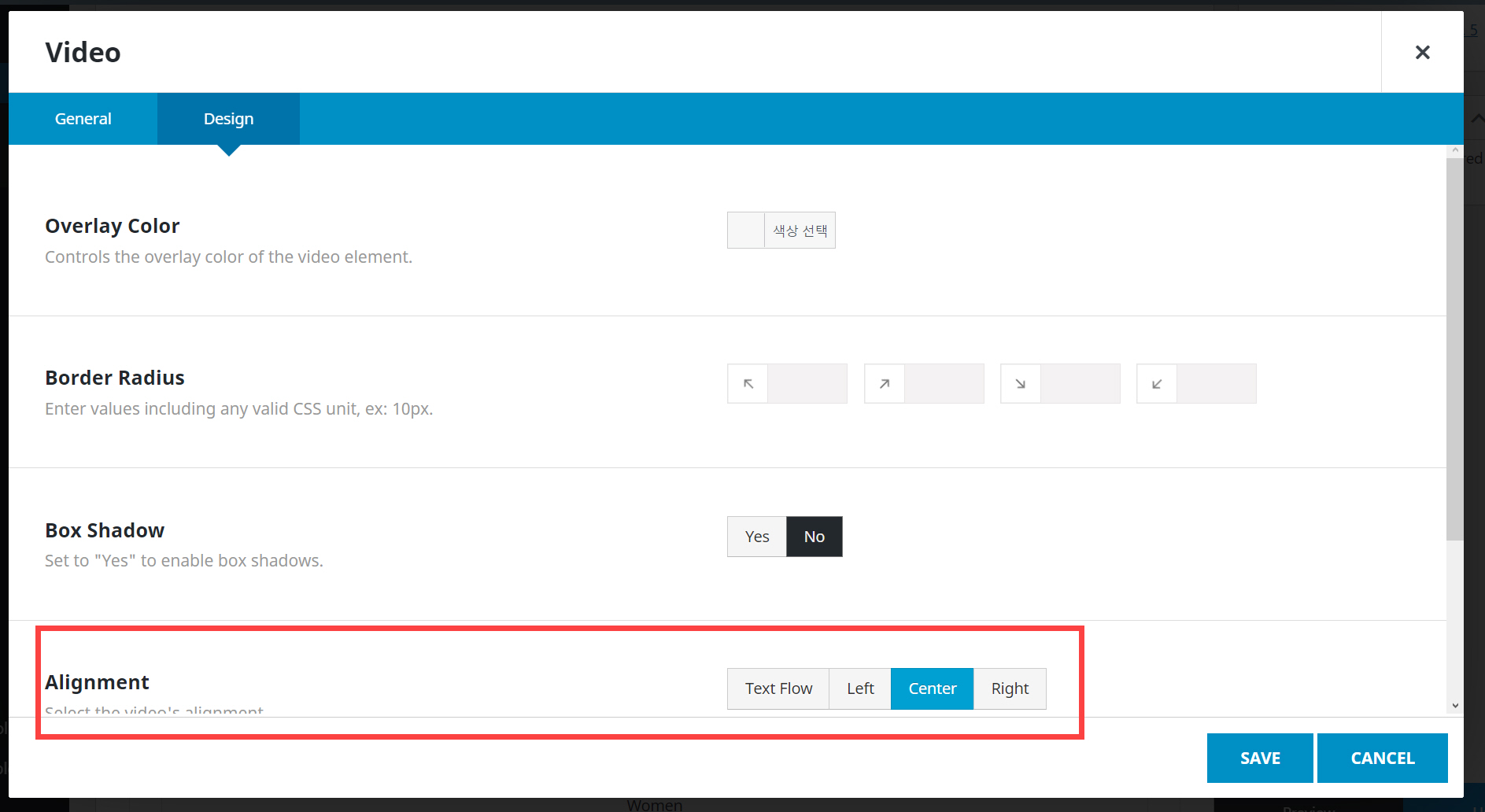
Task: Click the scrollbar down arrow
Action: click(1455, 706)
